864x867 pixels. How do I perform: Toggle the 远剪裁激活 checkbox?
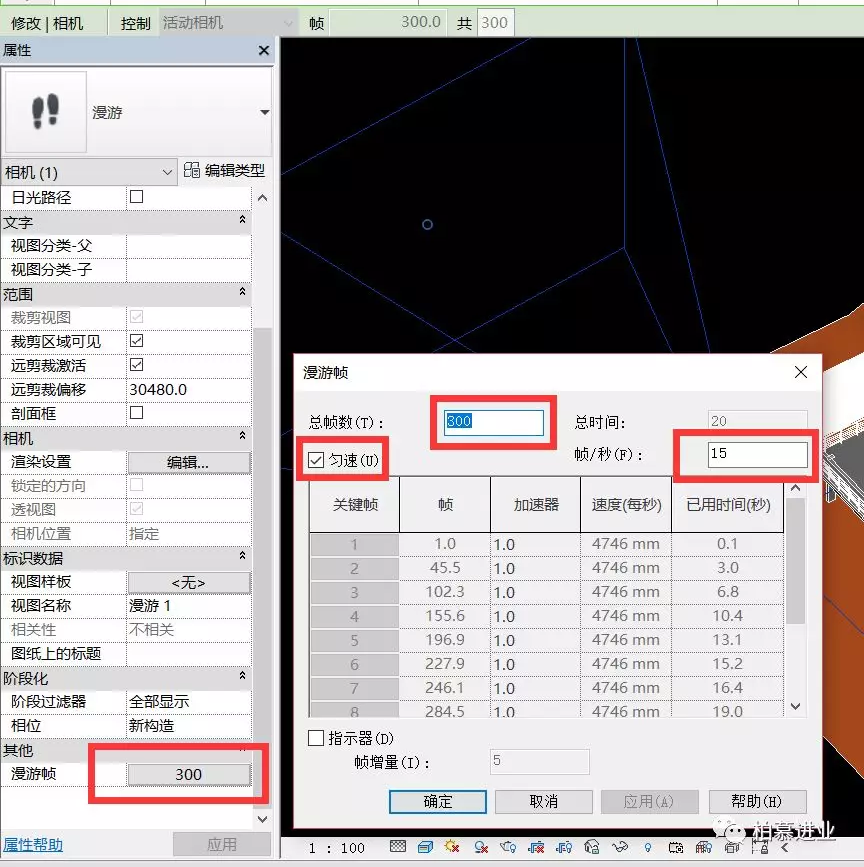click(136, 364)
